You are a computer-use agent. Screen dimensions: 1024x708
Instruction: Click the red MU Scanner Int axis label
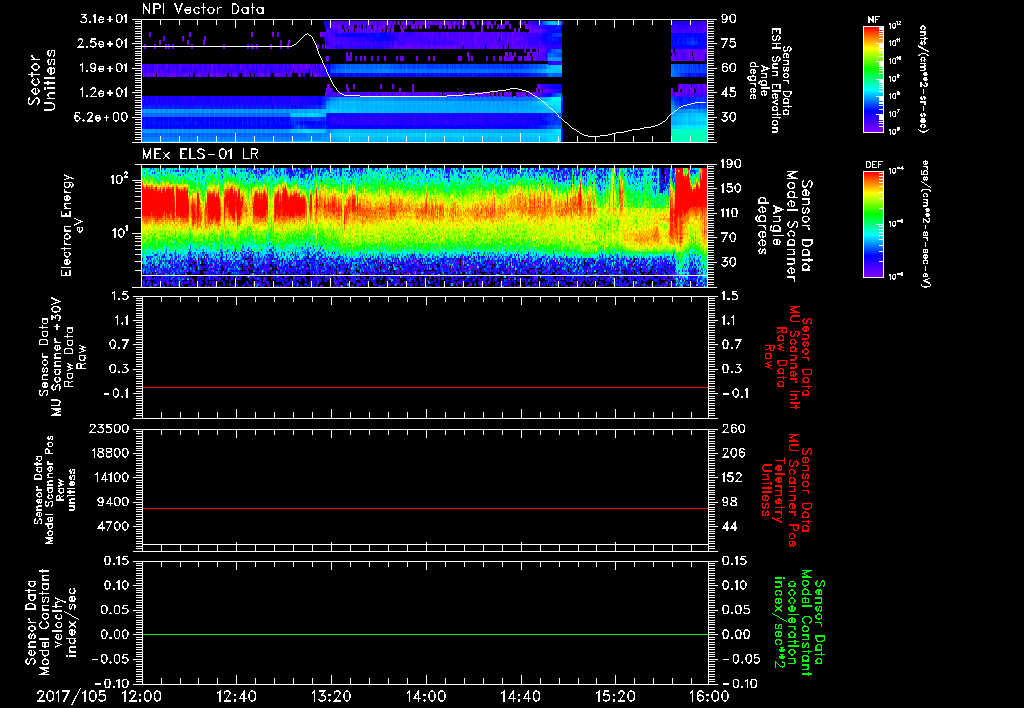click(x=789, y=356)
